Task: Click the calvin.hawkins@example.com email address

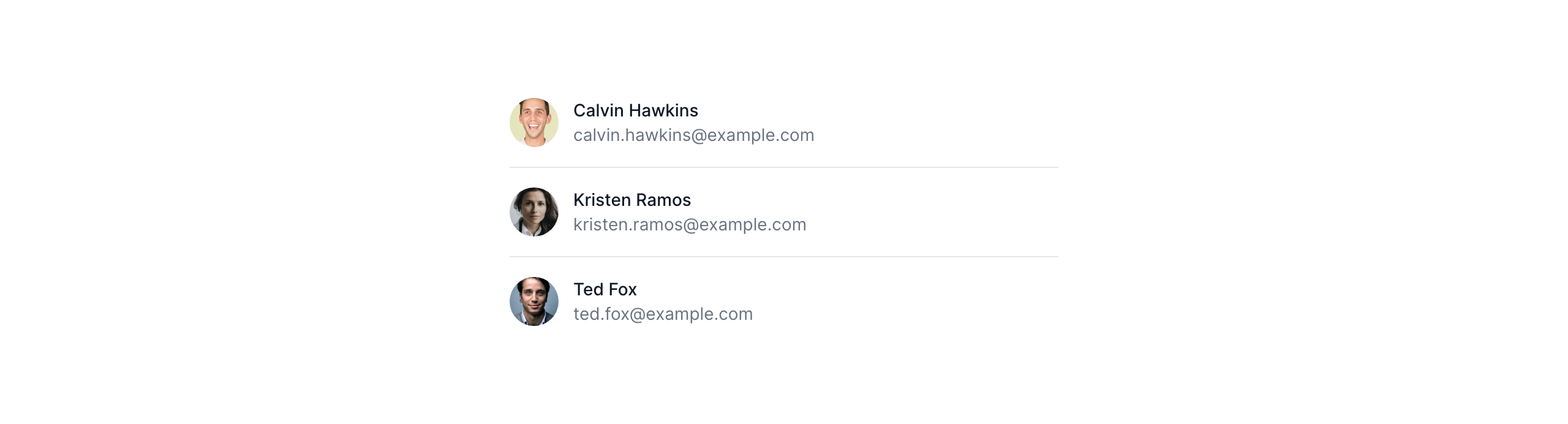Action: coord(693,135)
